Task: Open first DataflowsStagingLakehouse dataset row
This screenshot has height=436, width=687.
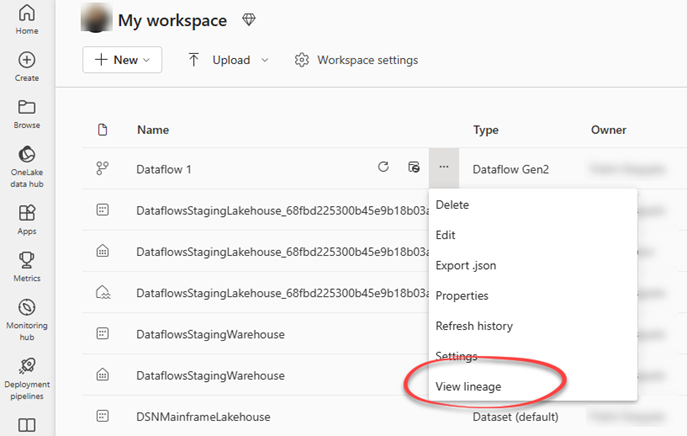Action: tap(283, 210)
